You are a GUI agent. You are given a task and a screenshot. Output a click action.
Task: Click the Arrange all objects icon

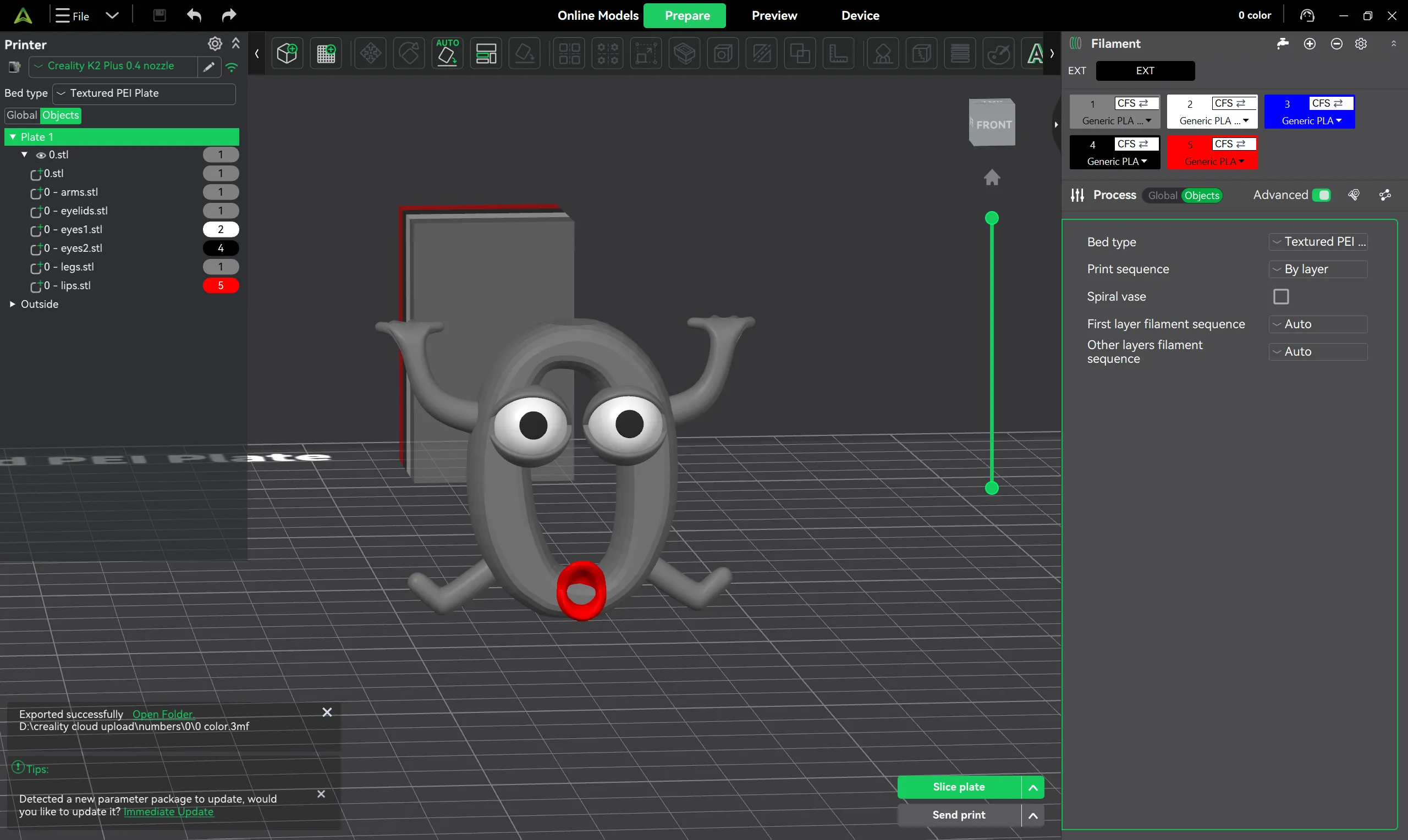point(486,54)
